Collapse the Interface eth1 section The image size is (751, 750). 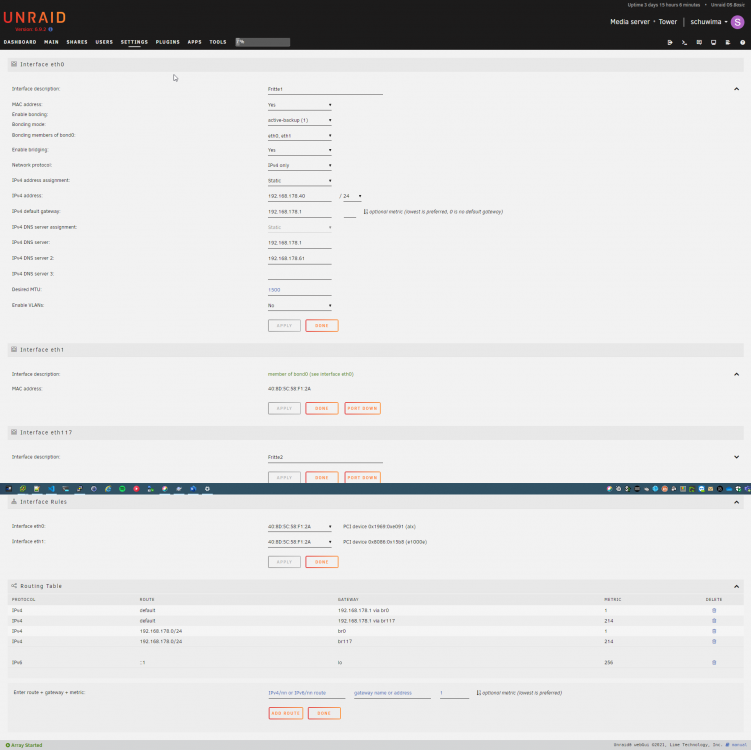point(736,374)
